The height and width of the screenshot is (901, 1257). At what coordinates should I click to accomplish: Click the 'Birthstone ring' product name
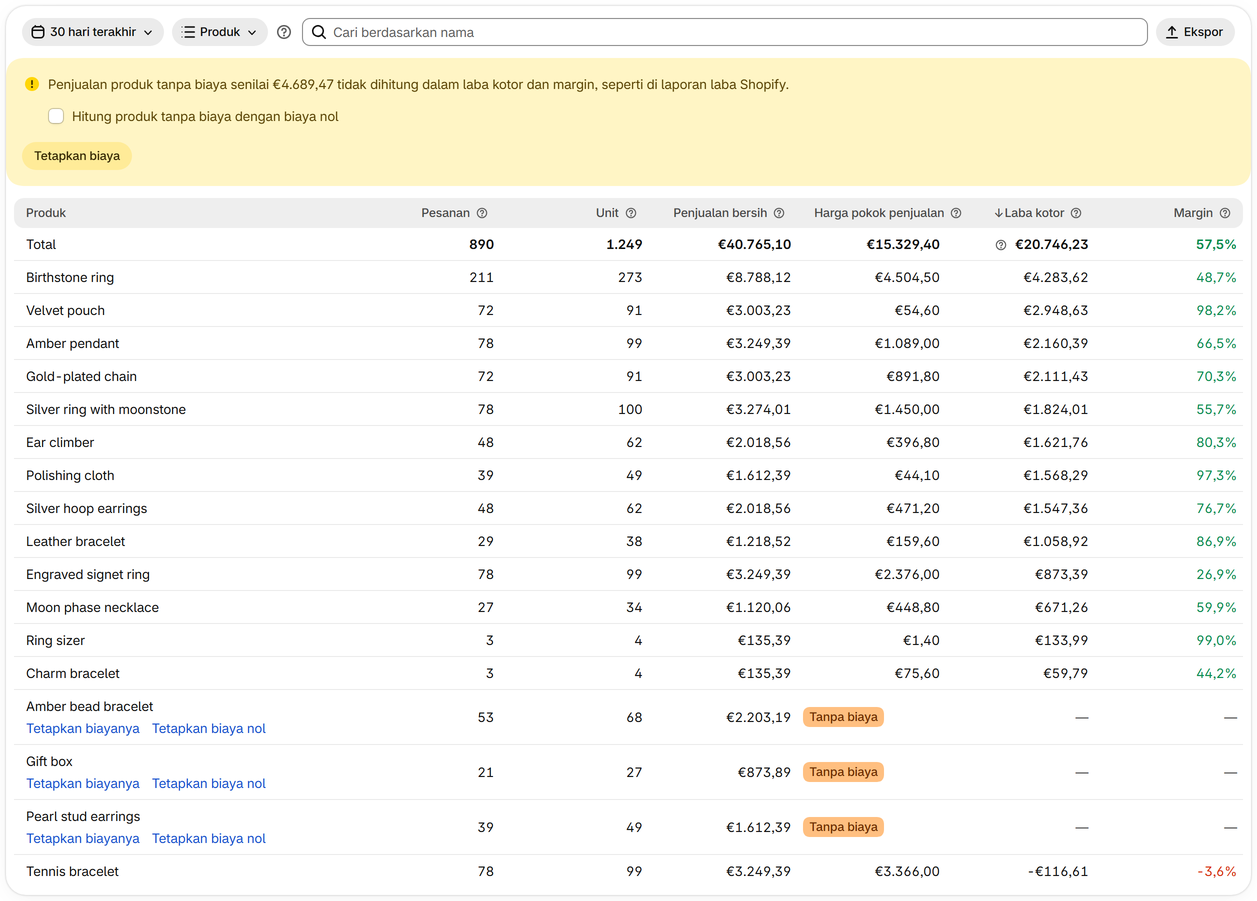click(70, 278)
